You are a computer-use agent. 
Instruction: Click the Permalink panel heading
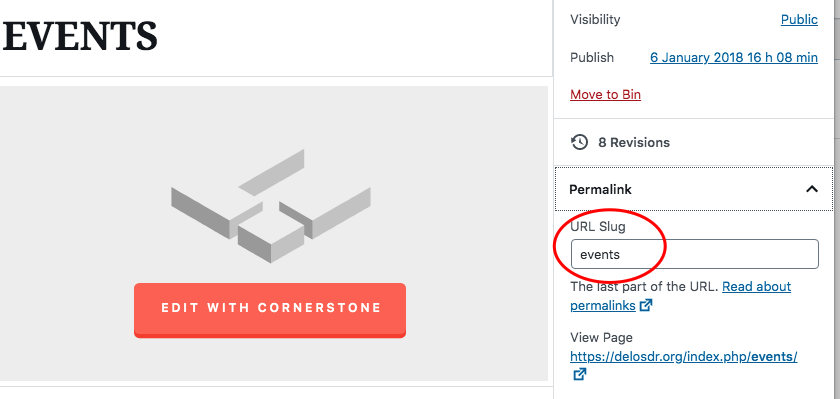(600, 190)
